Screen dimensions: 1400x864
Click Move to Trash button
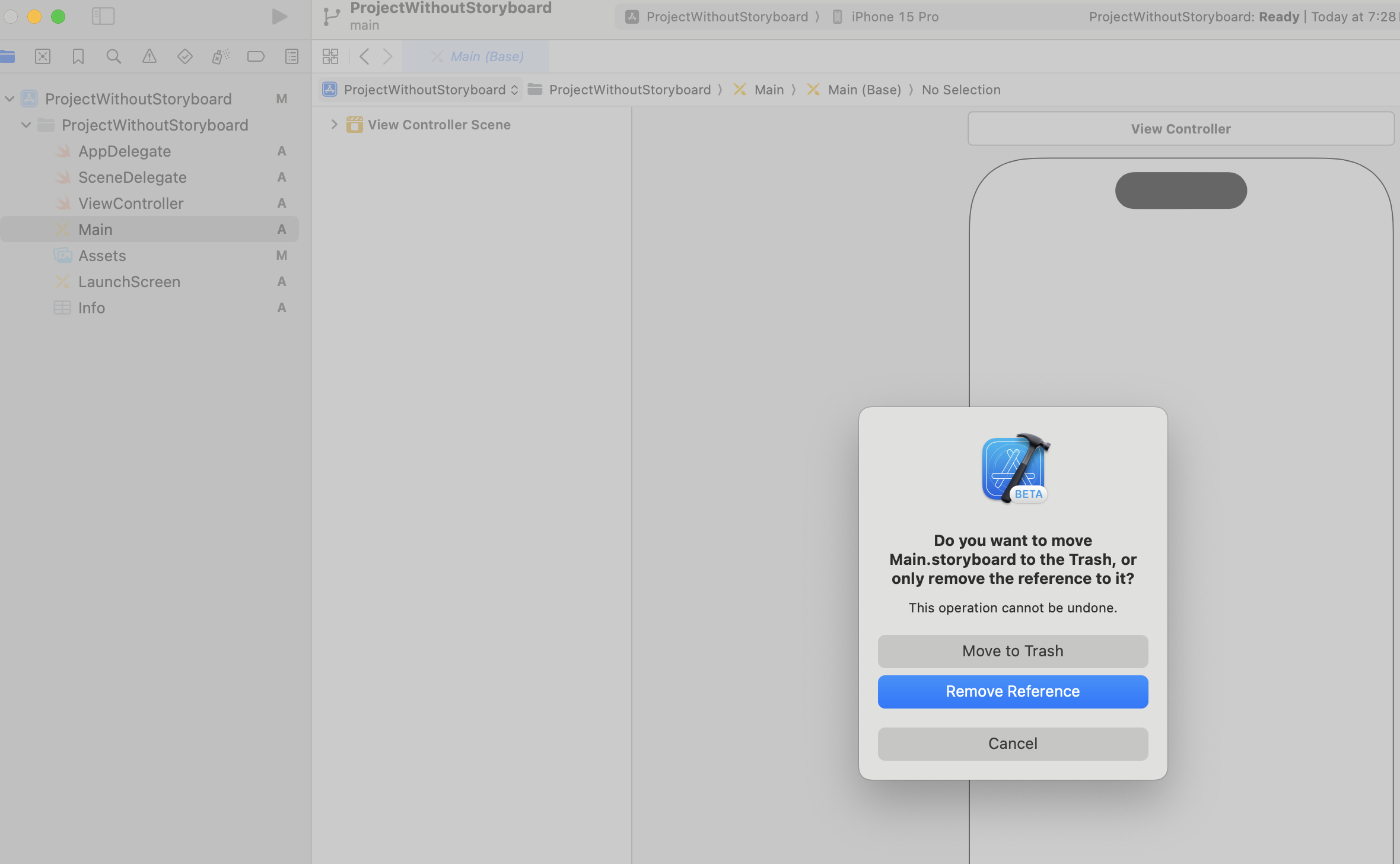tap(1013, 651)
